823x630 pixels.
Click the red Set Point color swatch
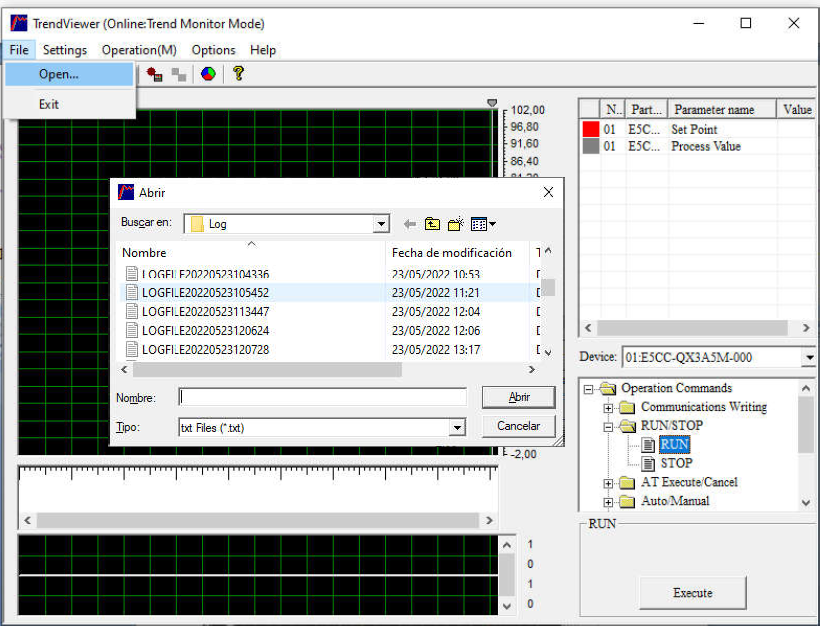point(591,129)
